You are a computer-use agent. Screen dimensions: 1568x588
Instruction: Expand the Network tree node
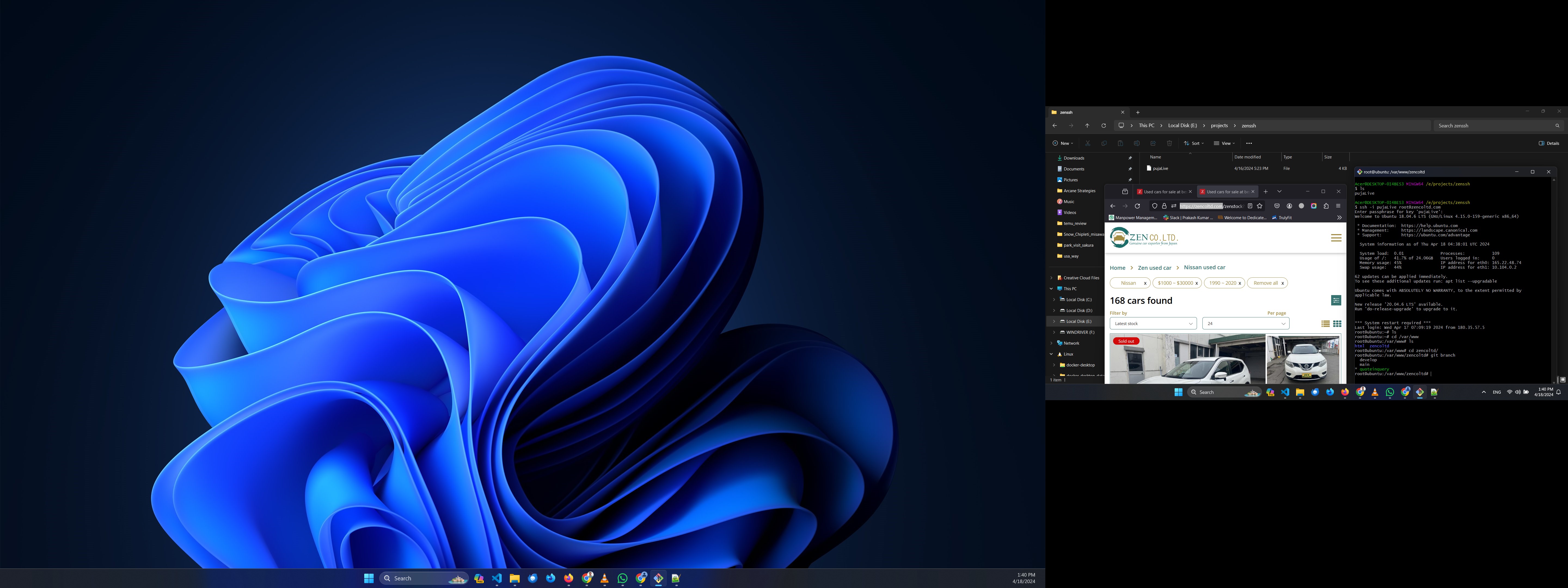point(1051,343)
